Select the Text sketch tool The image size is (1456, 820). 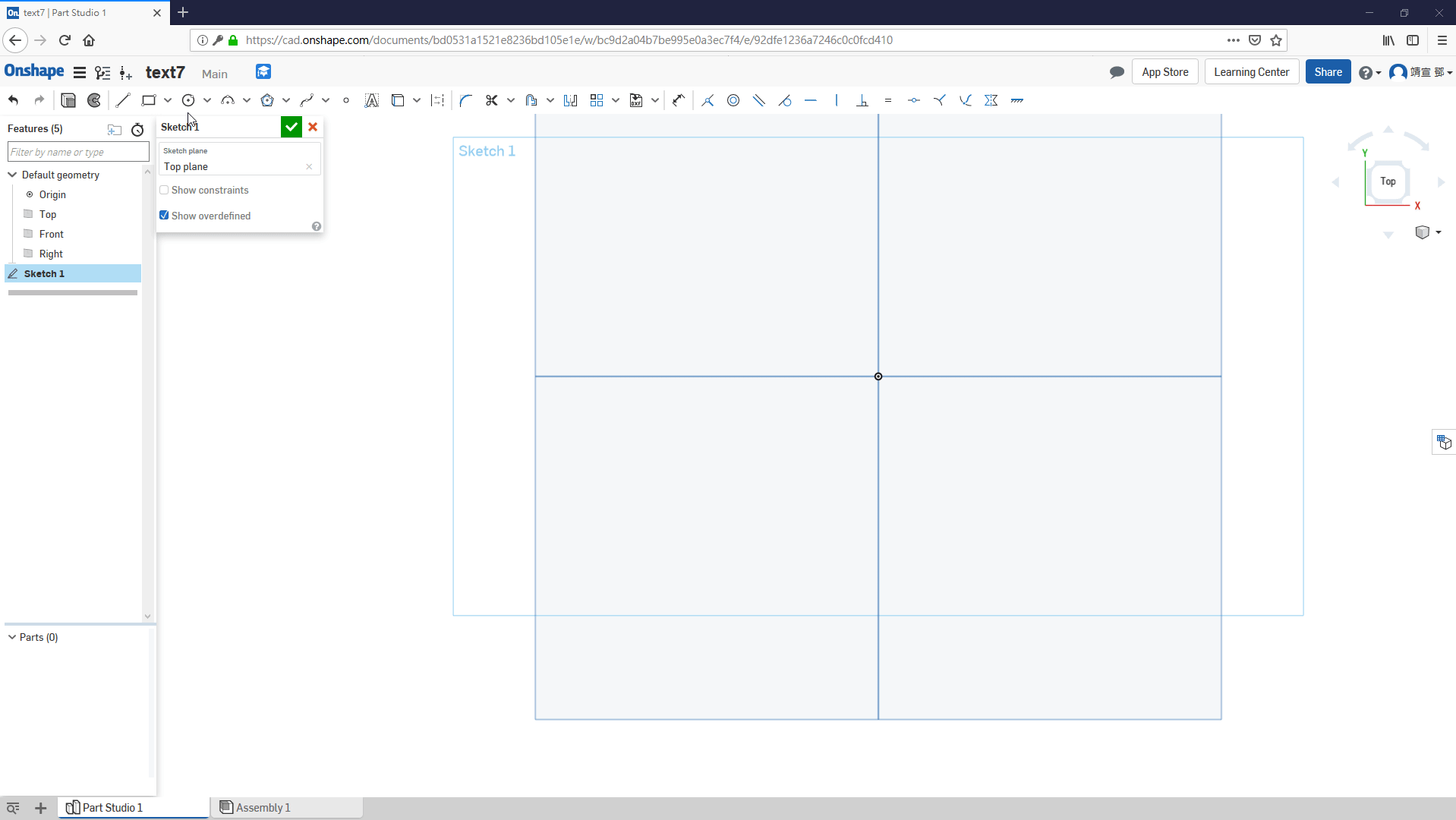tap(371, 100)
